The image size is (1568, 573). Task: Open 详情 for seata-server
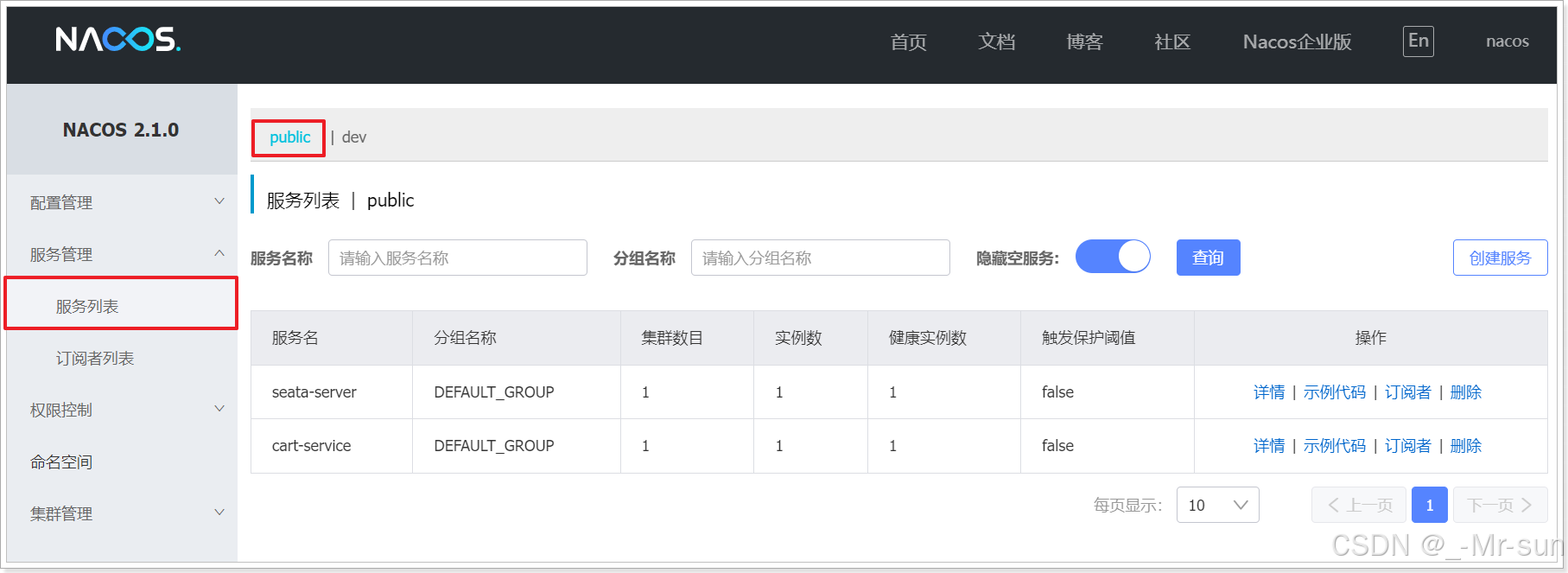click(x=1269, y=392)
